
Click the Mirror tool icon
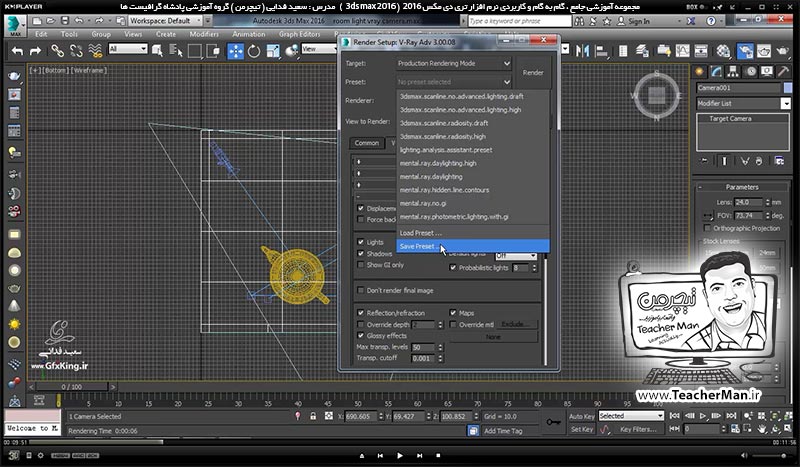click(x=582, y=51)
